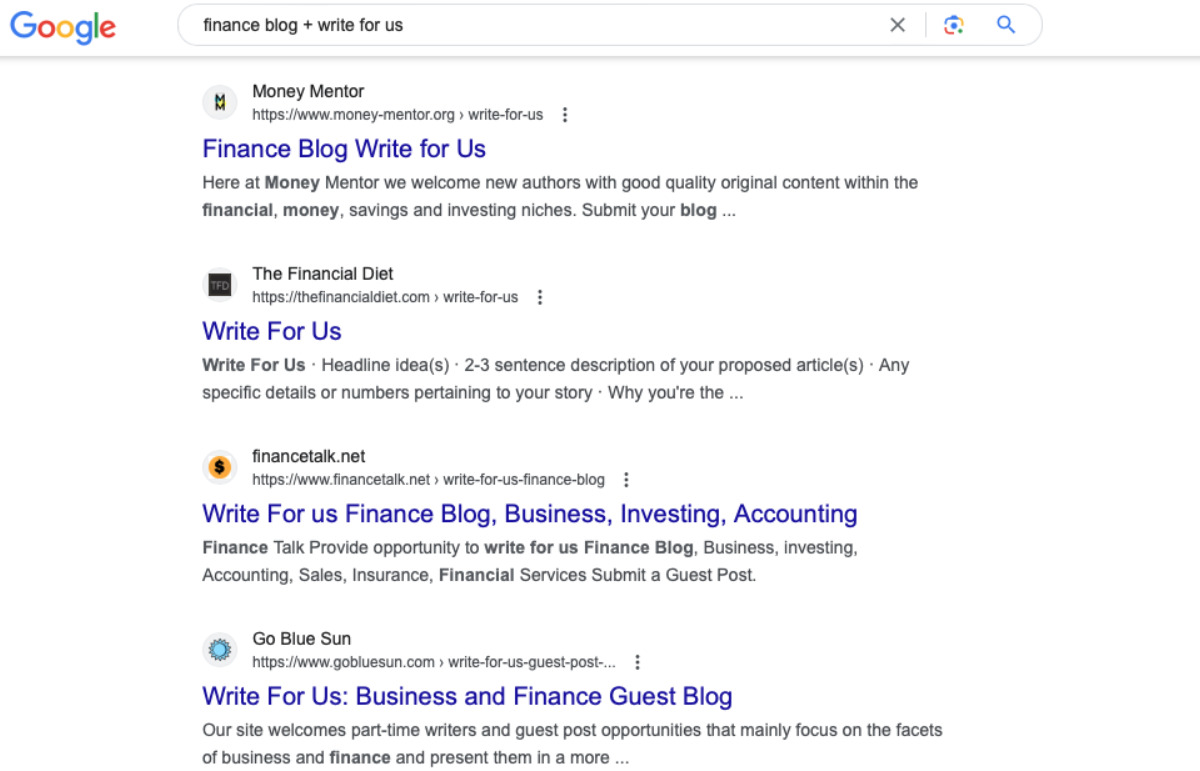Click the magnifying glass search icon
Screen dimensions: 1200x771
click(1005, 25)
